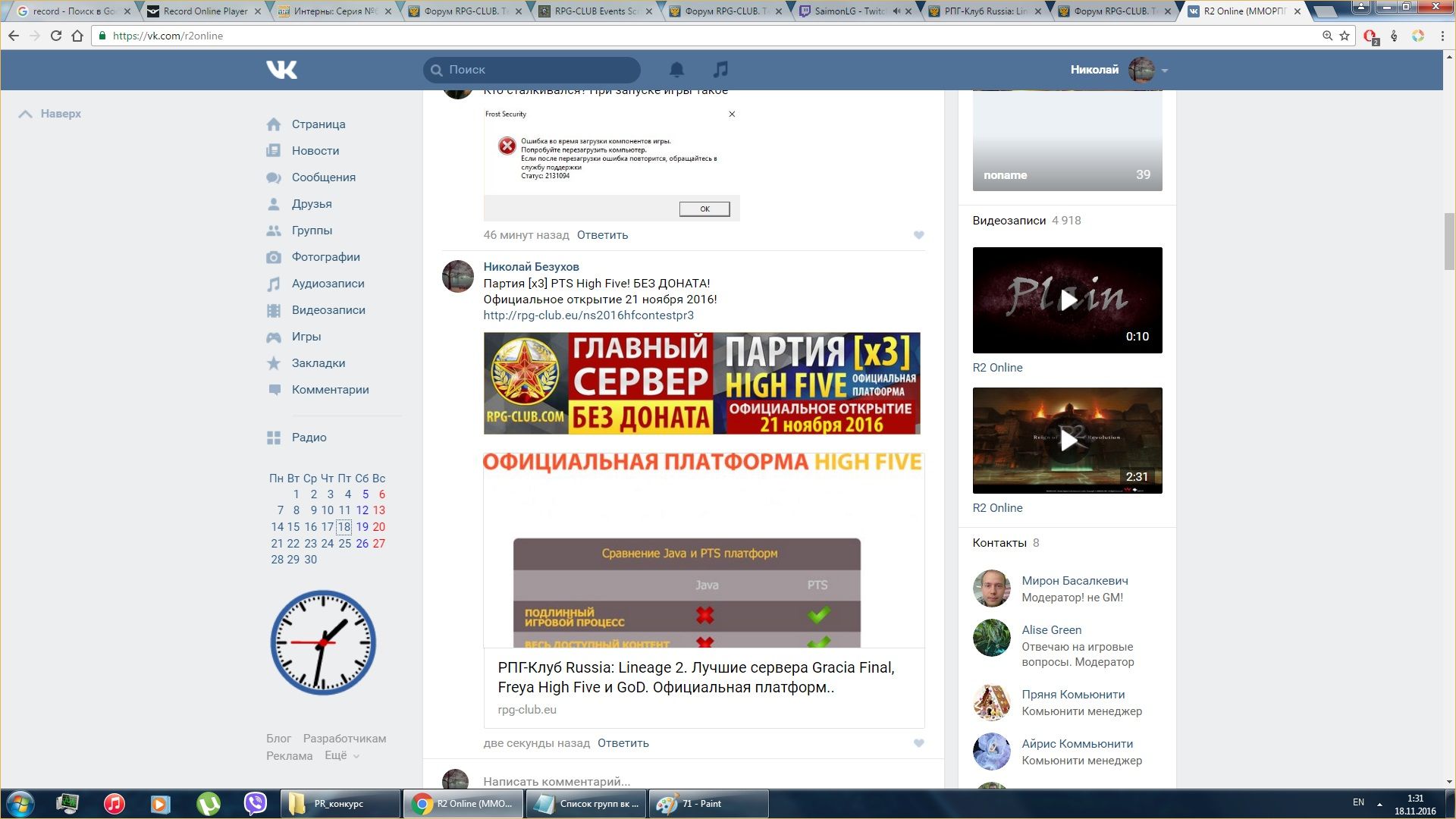Expand the Ещё footer dropdown

click(x=342, y=756)
